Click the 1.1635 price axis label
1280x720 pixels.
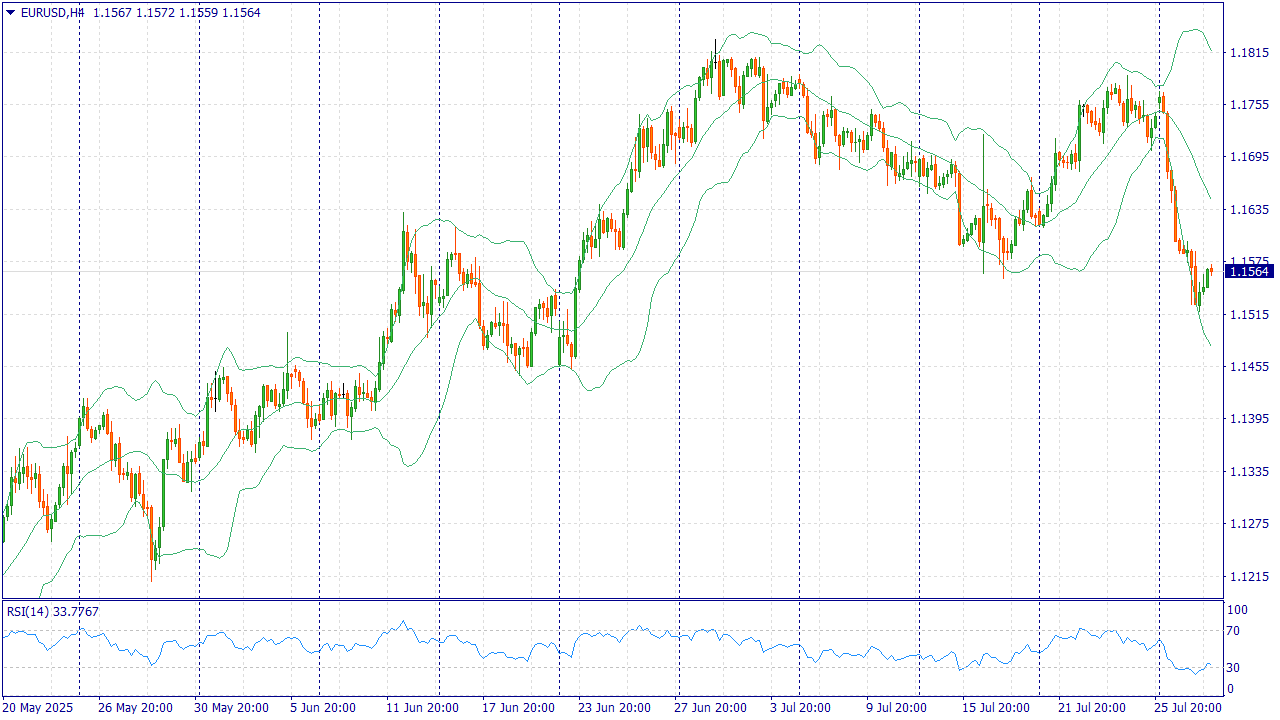[1249, 210]
